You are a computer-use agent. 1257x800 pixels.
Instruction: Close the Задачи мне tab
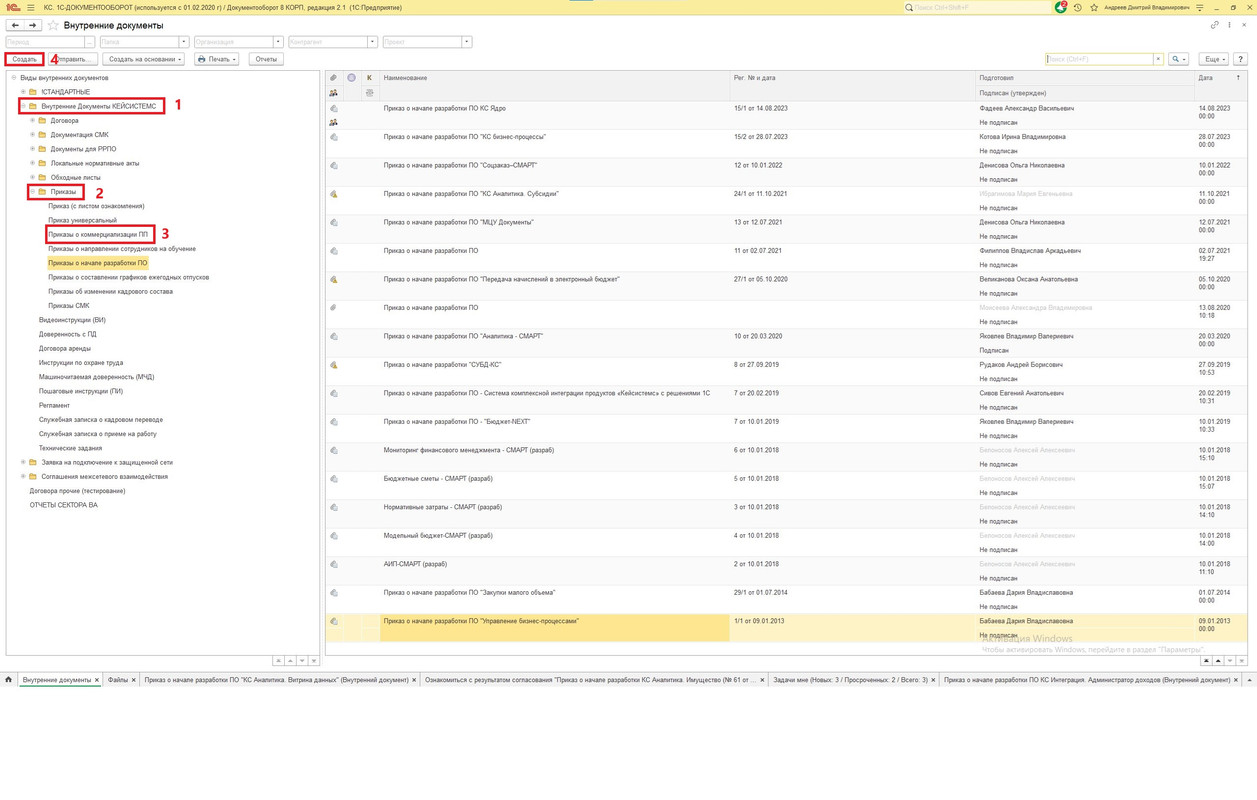pyautogui.click(x=933, y=680)
